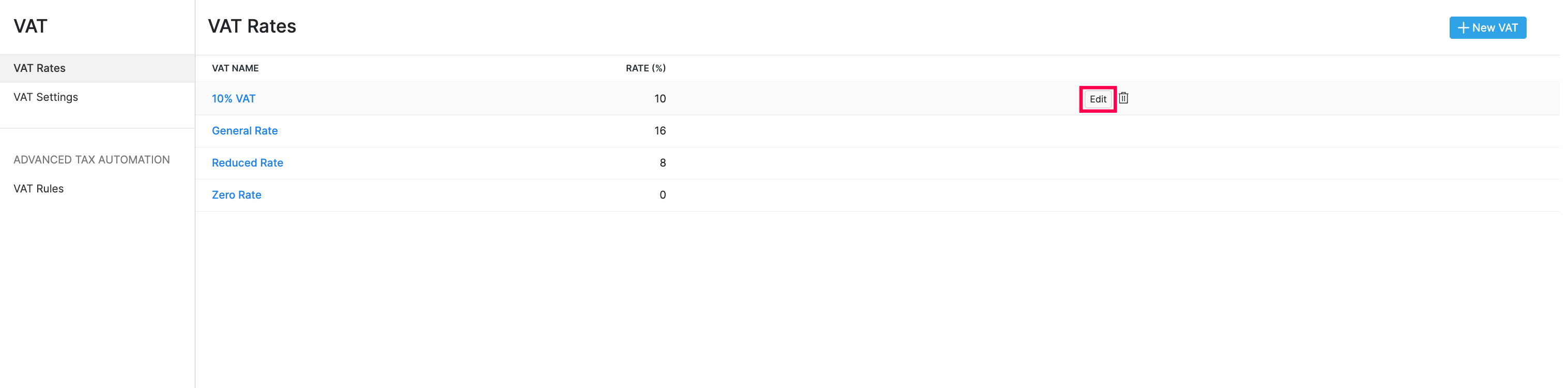1568x388 pixels.
Task: Select VAT Rates in the sidebar
Action: [x=40, y=68]
